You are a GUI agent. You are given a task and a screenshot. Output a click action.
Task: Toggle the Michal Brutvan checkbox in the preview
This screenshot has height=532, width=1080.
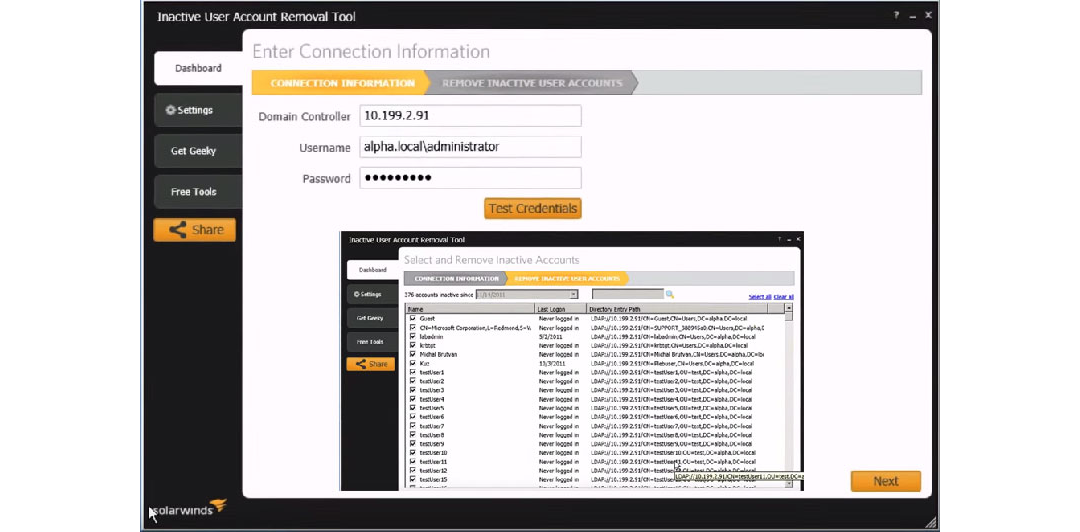click(413, 354)
